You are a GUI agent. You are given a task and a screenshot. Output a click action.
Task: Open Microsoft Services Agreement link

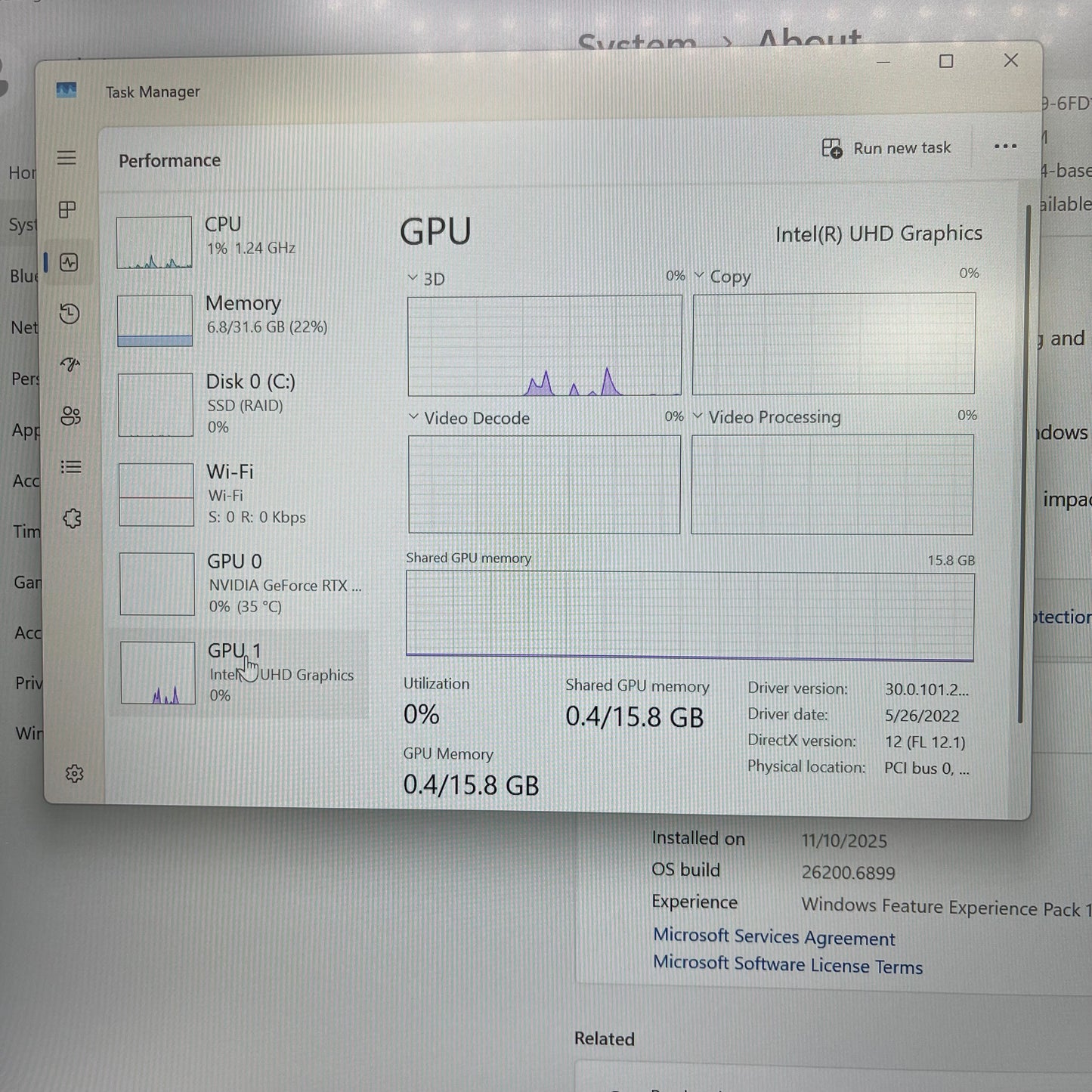coord(773,936)
